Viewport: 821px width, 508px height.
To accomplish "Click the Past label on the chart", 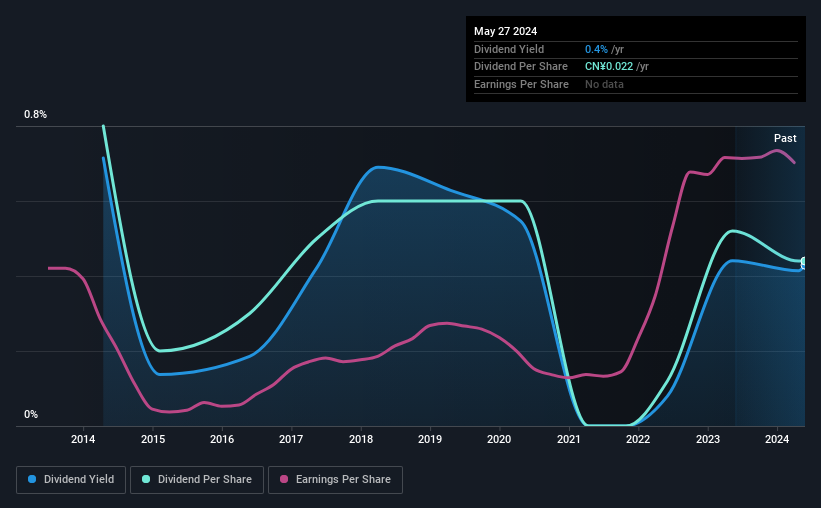I will pos(785,138).
